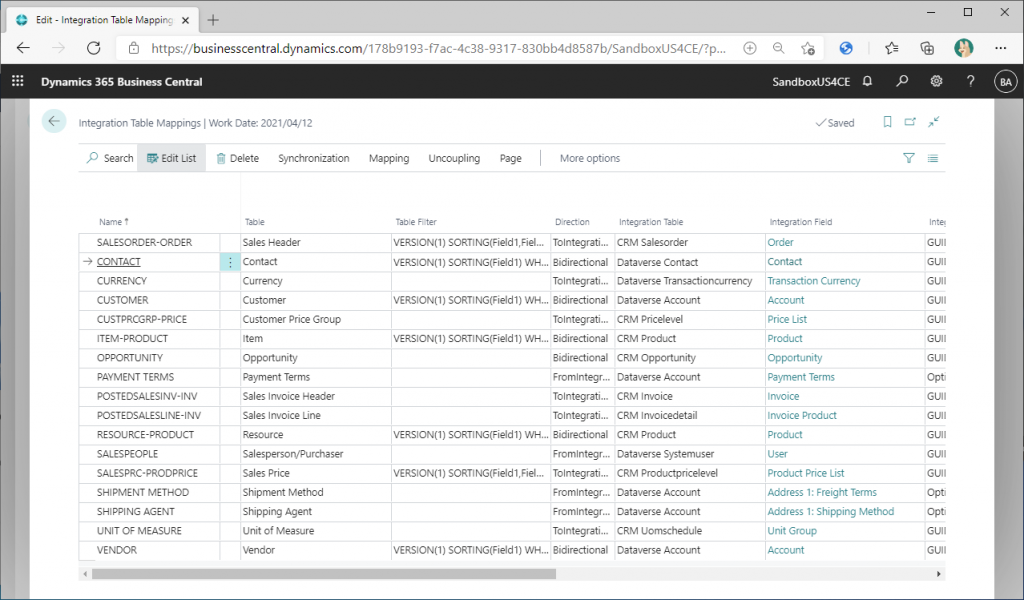Screen dimensions: 1024x600
Task: Open the settings gear icon
Action: tap(936, 82)
